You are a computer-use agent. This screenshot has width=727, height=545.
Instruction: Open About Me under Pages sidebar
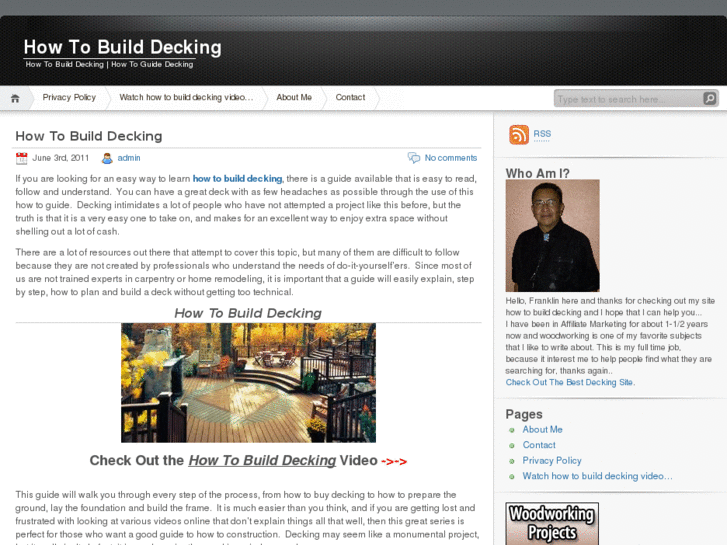(x=542, y=430)
